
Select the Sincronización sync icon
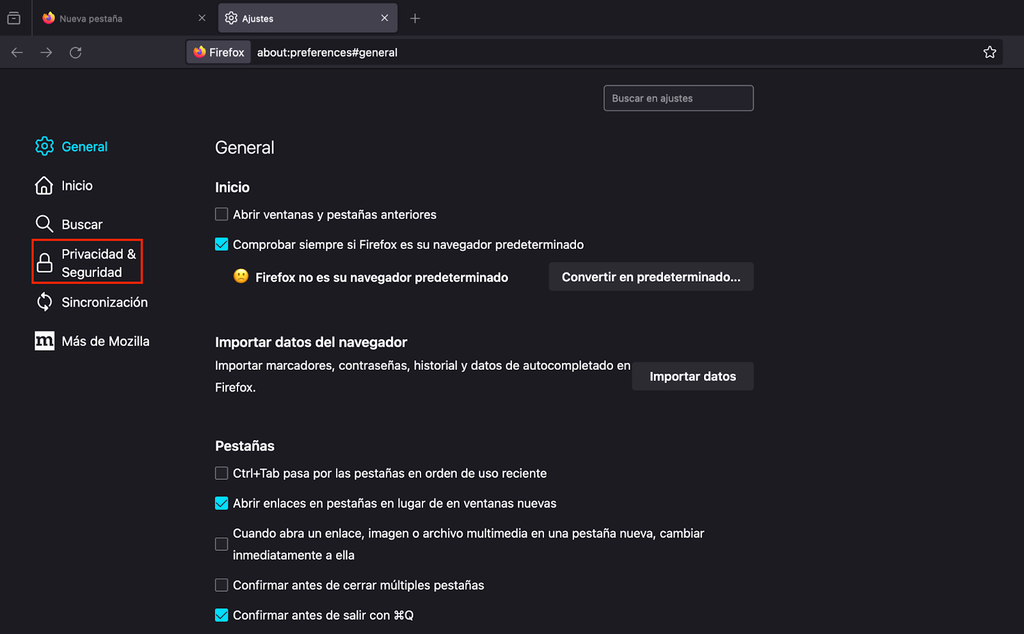[x=44, y=301]
